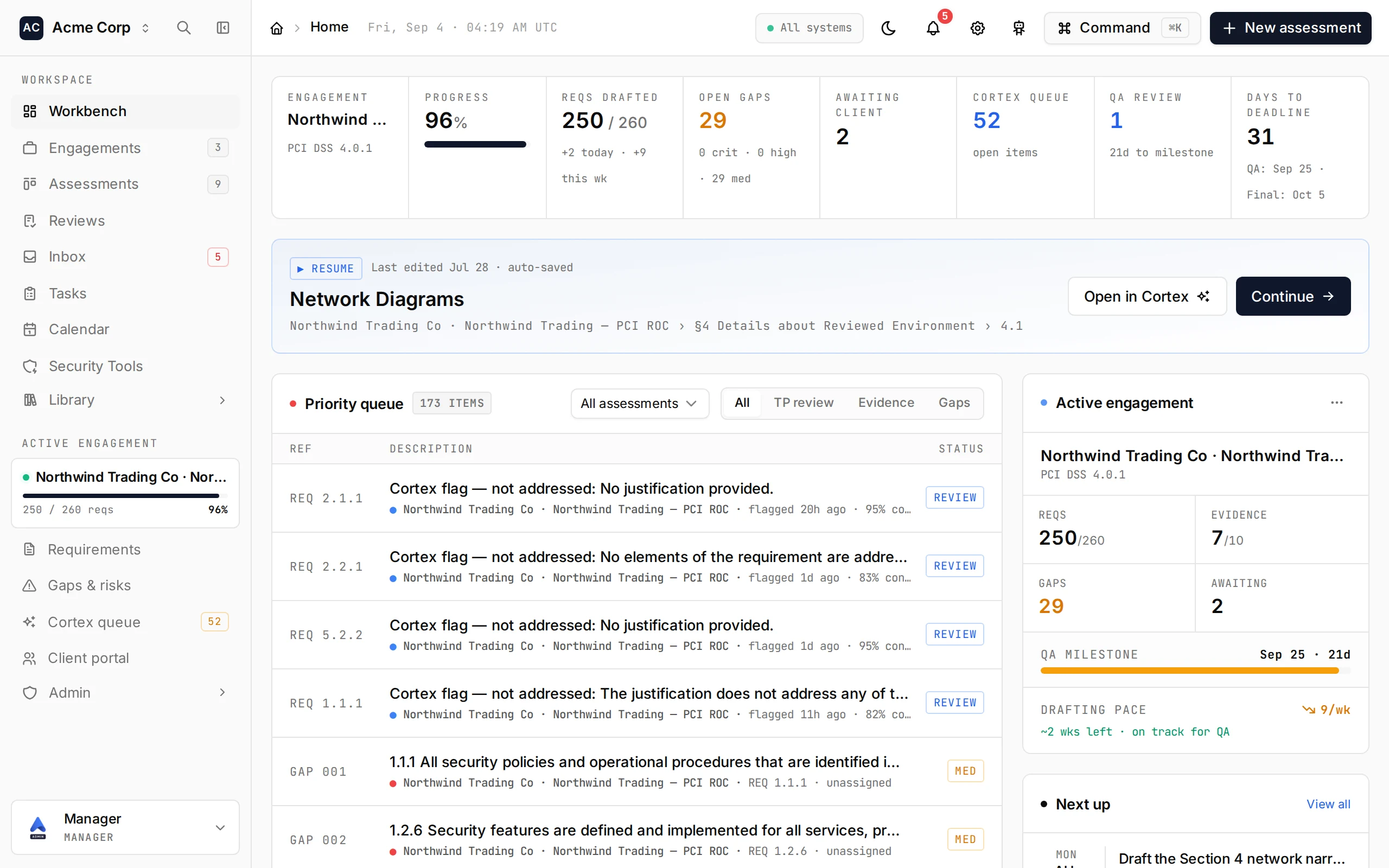The width and height of the screenshot is (1389, 868).
Task: Open the Manager account menu
Action: pyautogui.click(x=125, y=827)
